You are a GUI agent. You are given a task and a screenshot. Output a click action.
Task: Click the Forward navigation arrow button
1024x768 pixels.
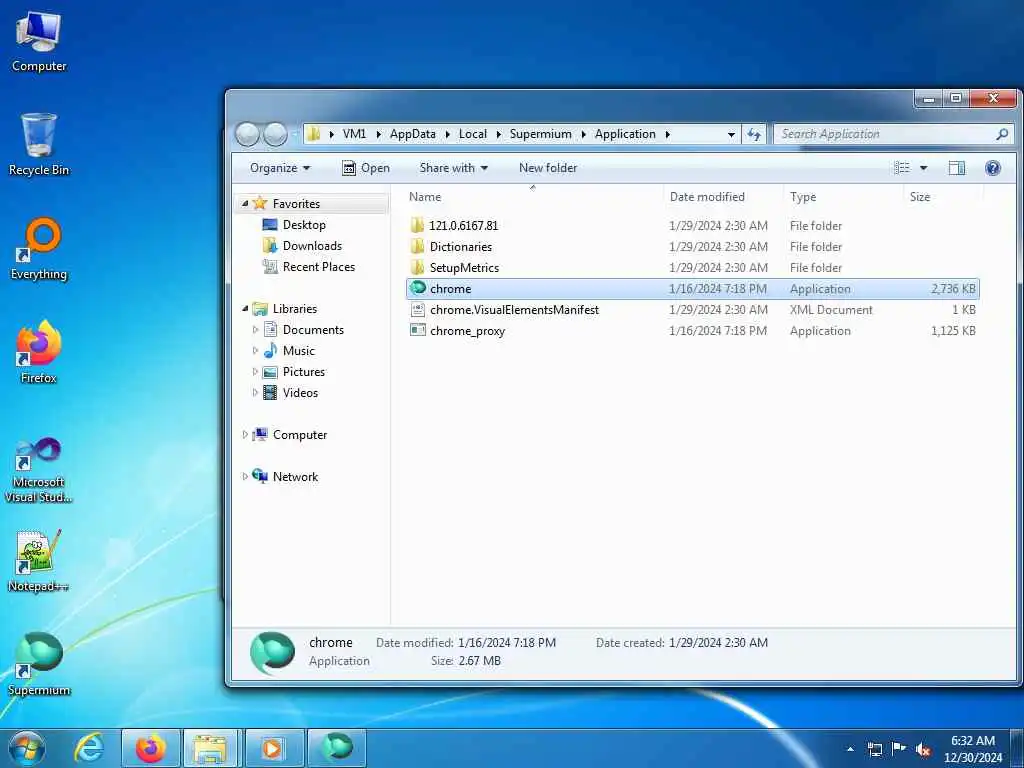[x=275, y=134]
